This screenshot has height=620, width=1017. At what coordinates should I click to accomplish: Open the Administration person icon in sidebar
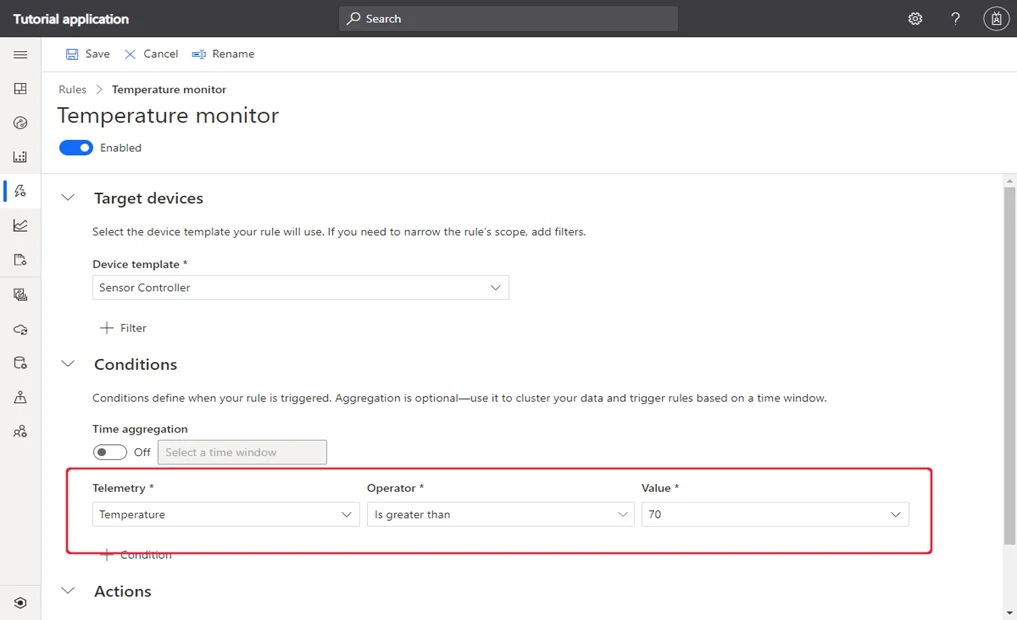(x=20, y=397)
